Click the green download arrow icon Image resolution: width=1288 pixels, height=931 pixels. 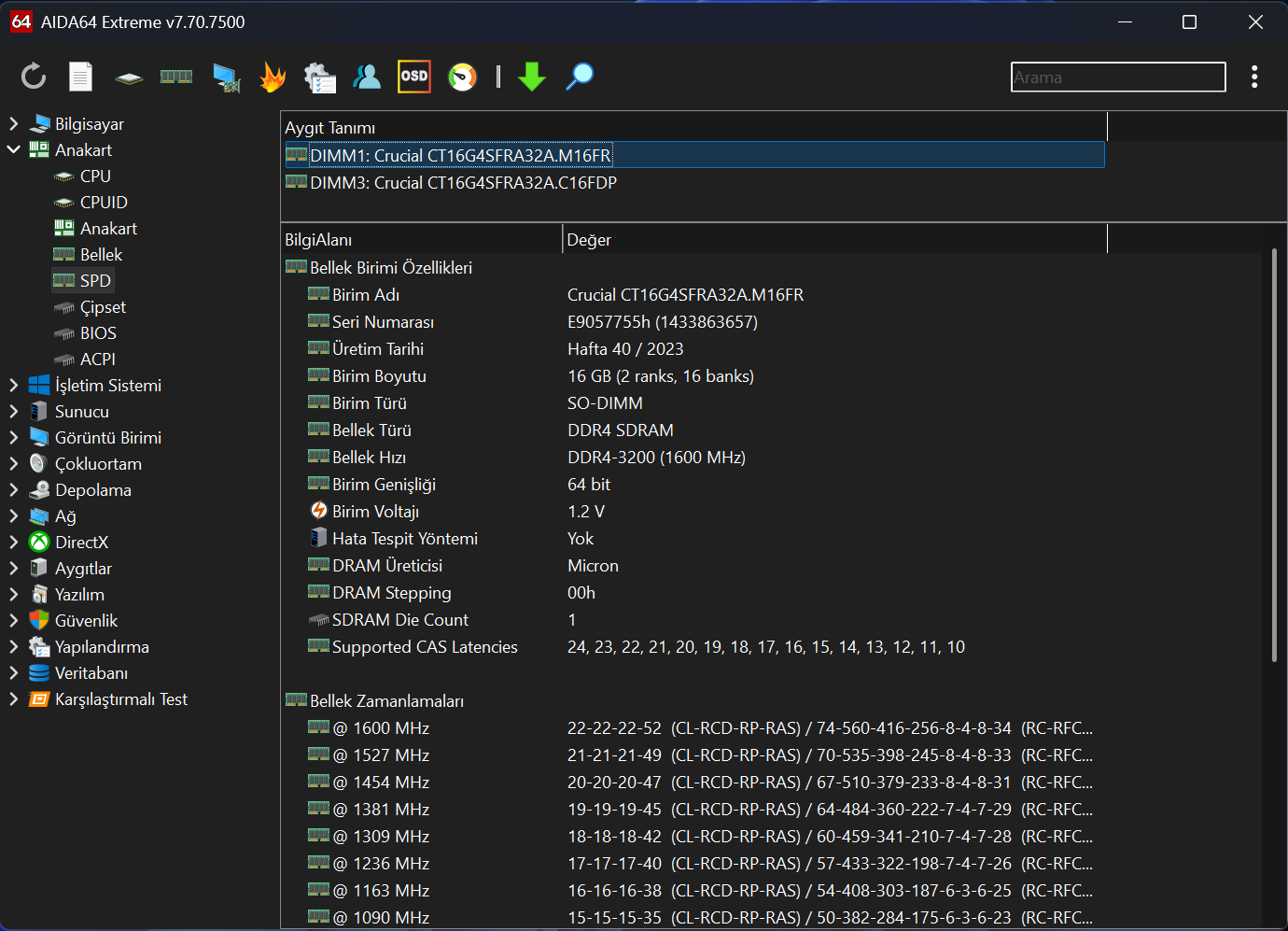click(532, 77)
